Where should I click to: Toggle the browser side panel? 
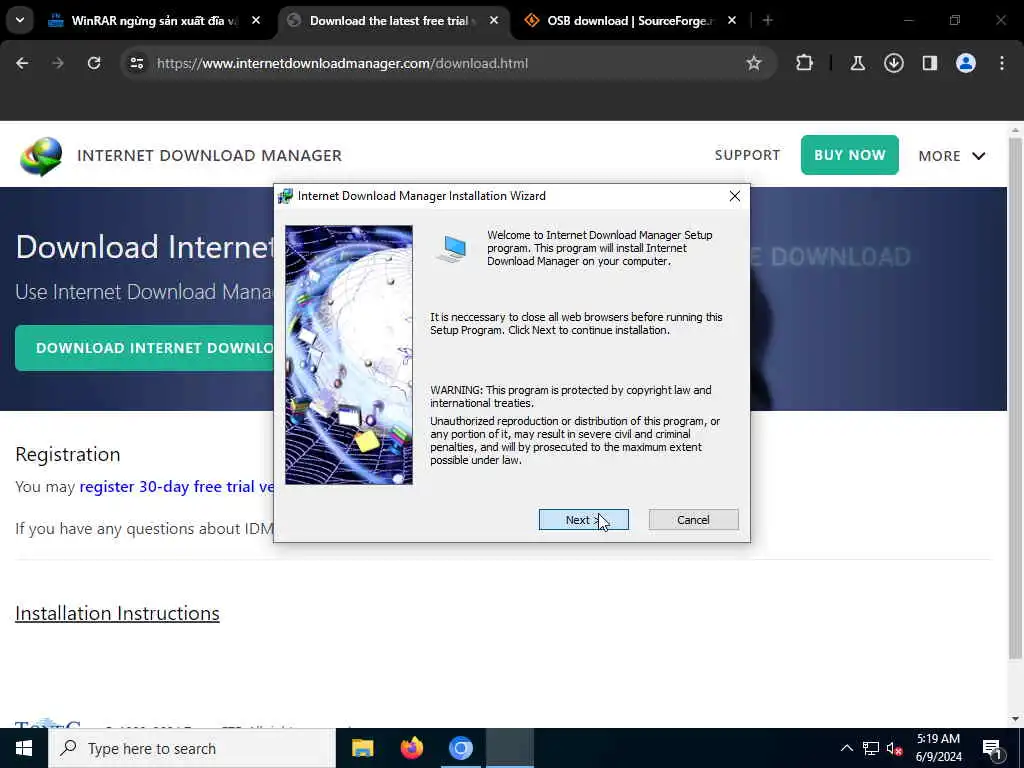click(x=929, y=63)
